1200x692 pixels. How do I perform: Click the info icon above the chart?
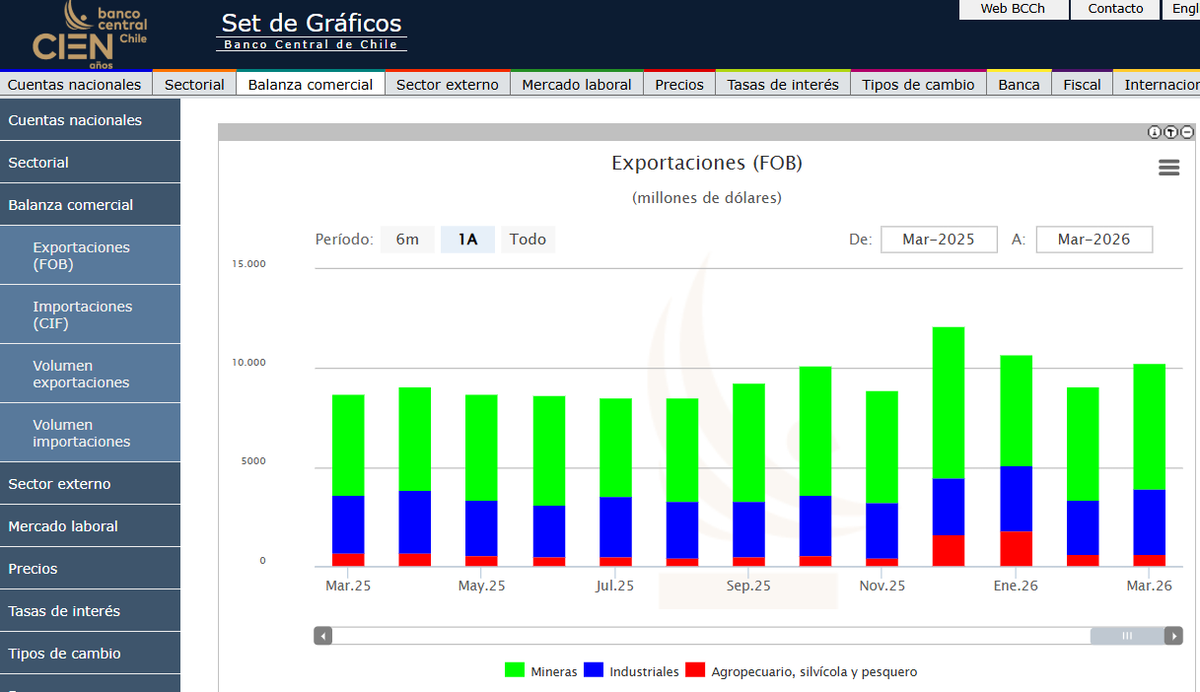pos(1152,131)
